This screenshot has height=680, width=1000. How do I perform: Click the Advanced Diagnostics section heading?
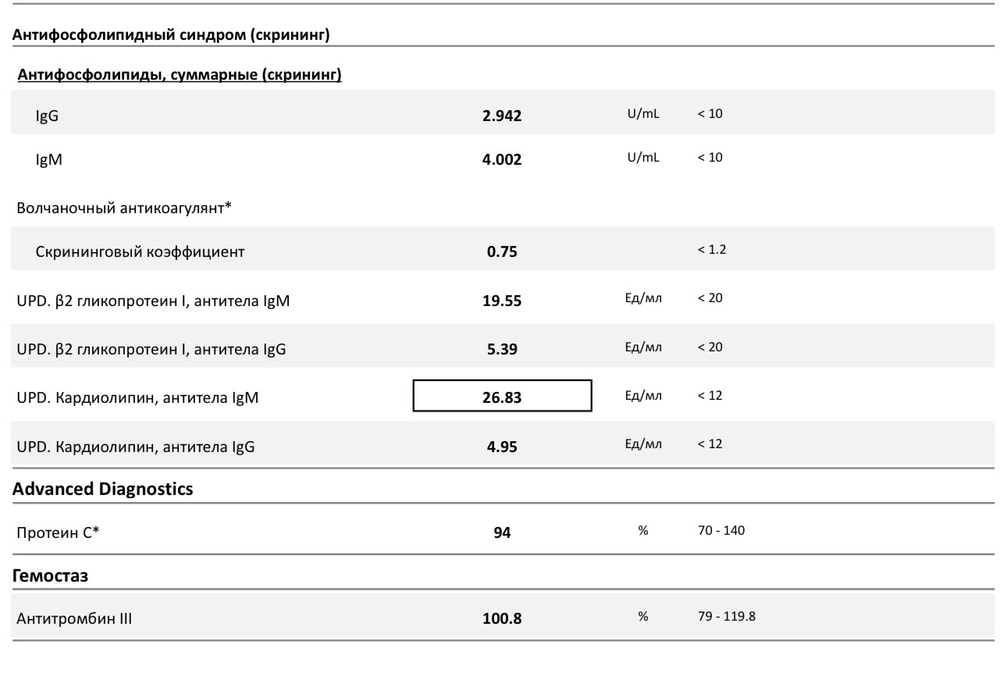[x=102, y=489]
